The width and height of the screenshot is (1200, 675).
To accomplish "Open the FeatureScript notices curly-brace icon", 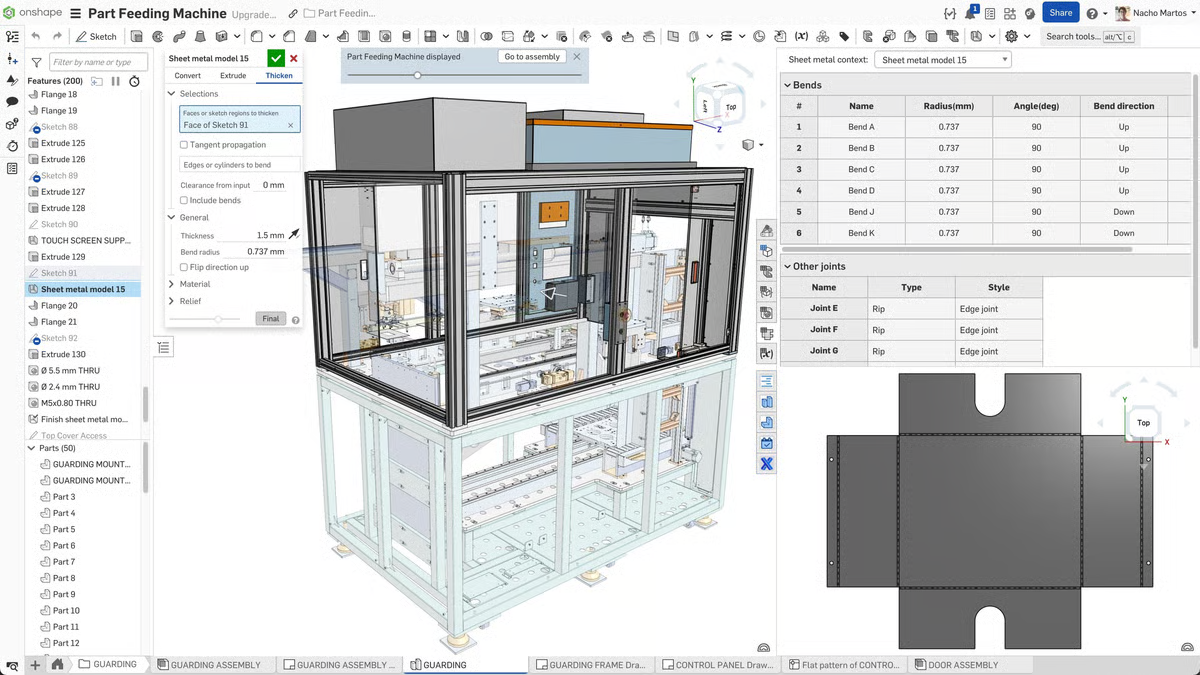I will [x=949, y=13].
